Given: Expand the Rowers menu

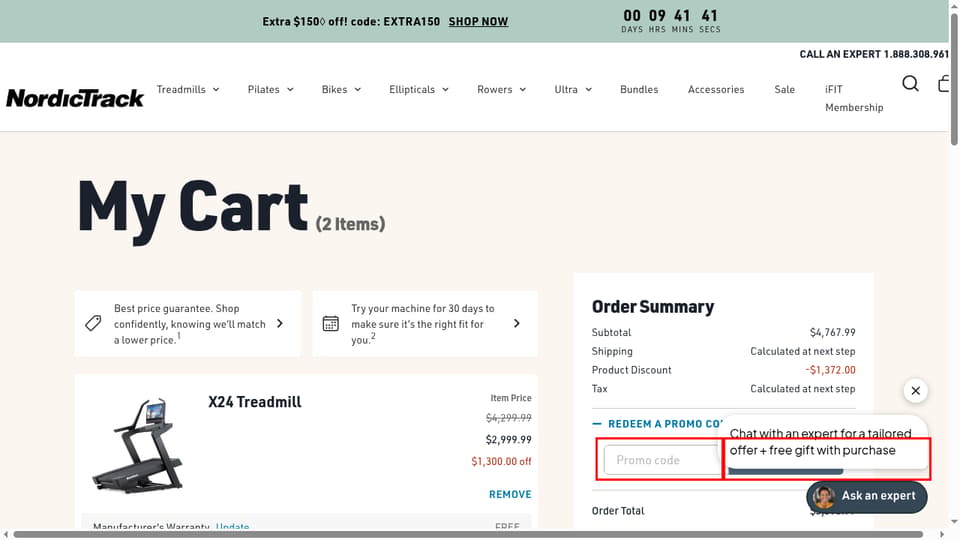Looking at the screenshot, I should point(501,89).
